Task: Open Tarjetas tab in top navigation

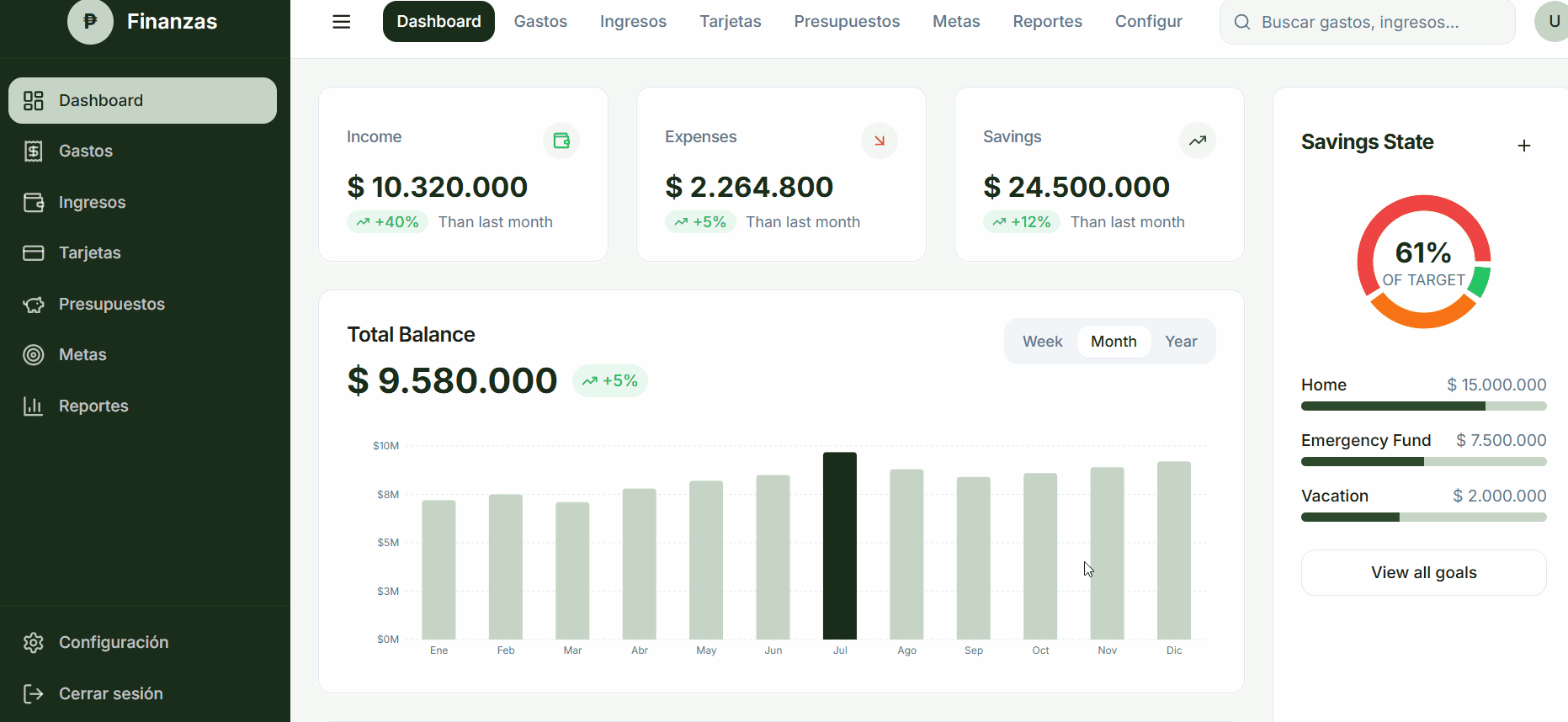Action: 731,21
